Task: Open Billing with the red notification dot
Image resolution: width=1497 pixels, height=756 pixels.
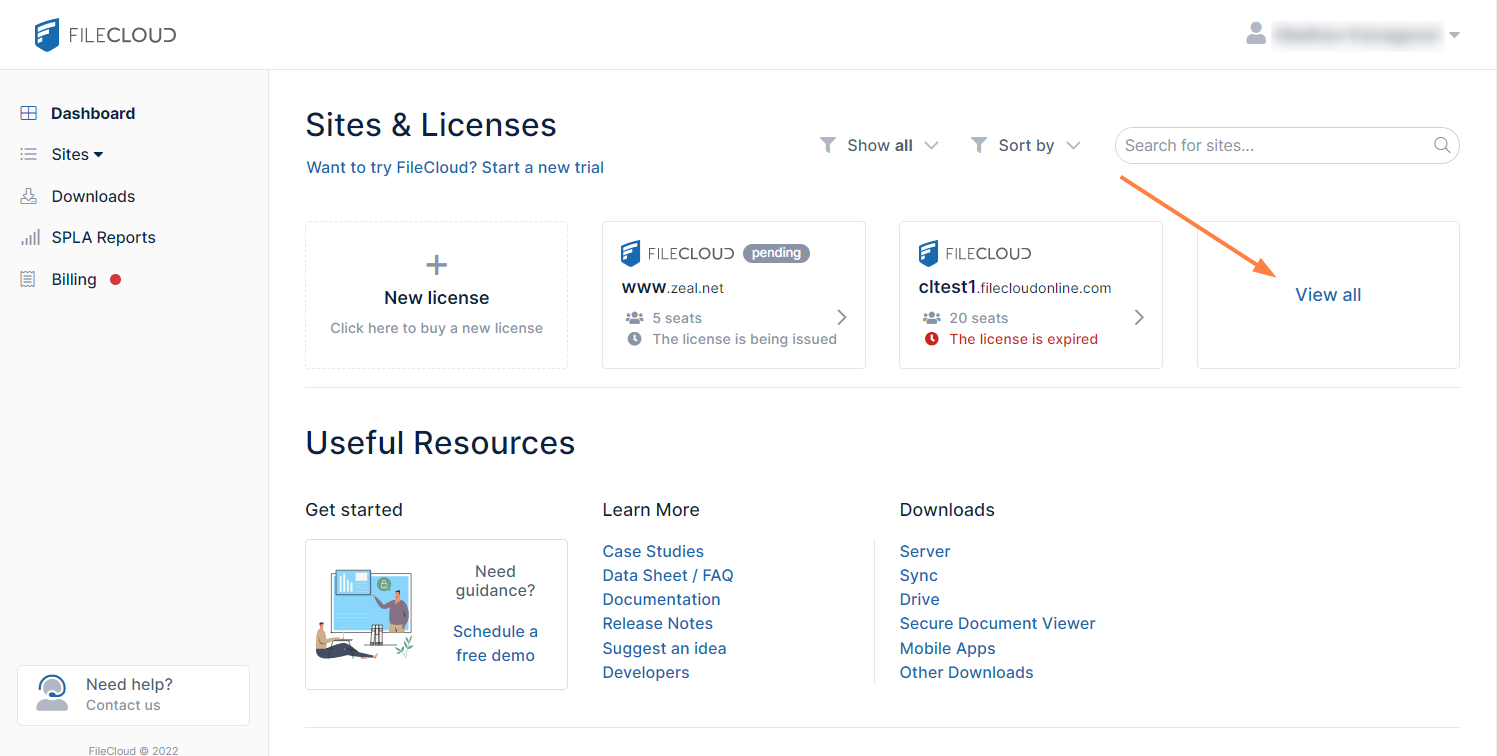Action: [x=78, y=279]
